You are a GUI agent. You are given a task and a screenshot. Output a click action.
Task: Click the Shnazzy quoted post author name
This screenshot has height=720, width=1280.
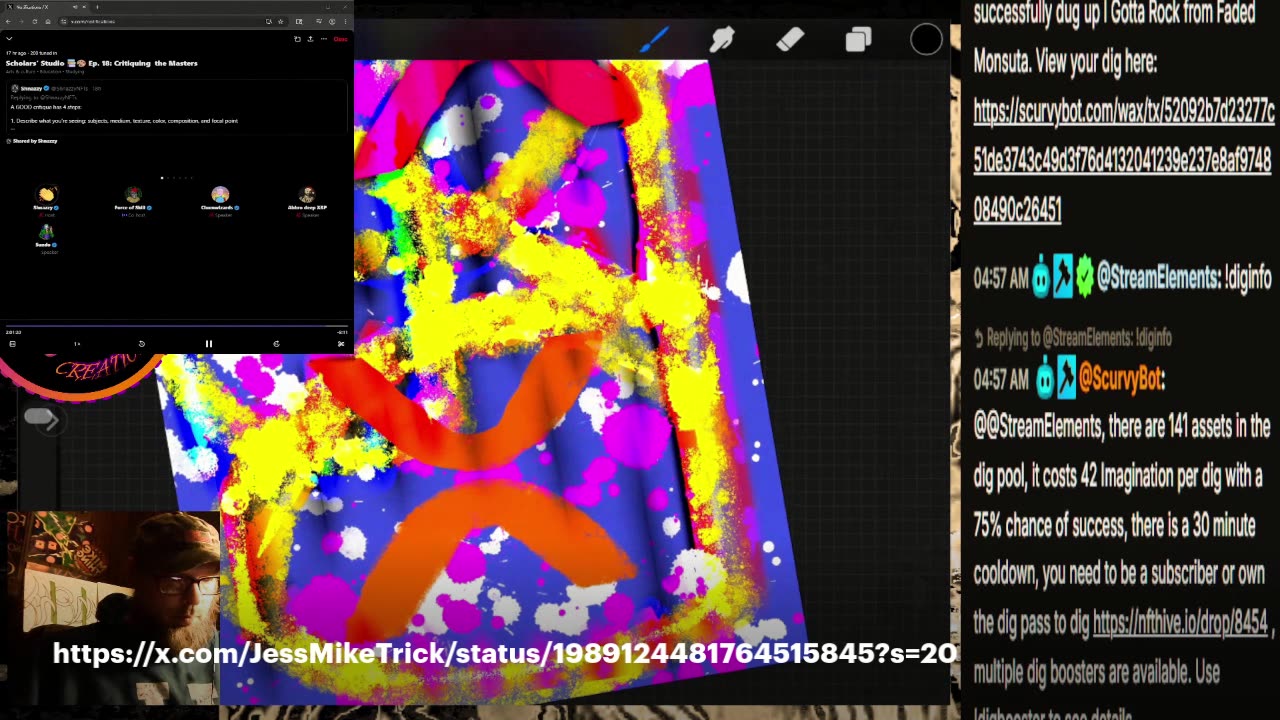[32, 89]
